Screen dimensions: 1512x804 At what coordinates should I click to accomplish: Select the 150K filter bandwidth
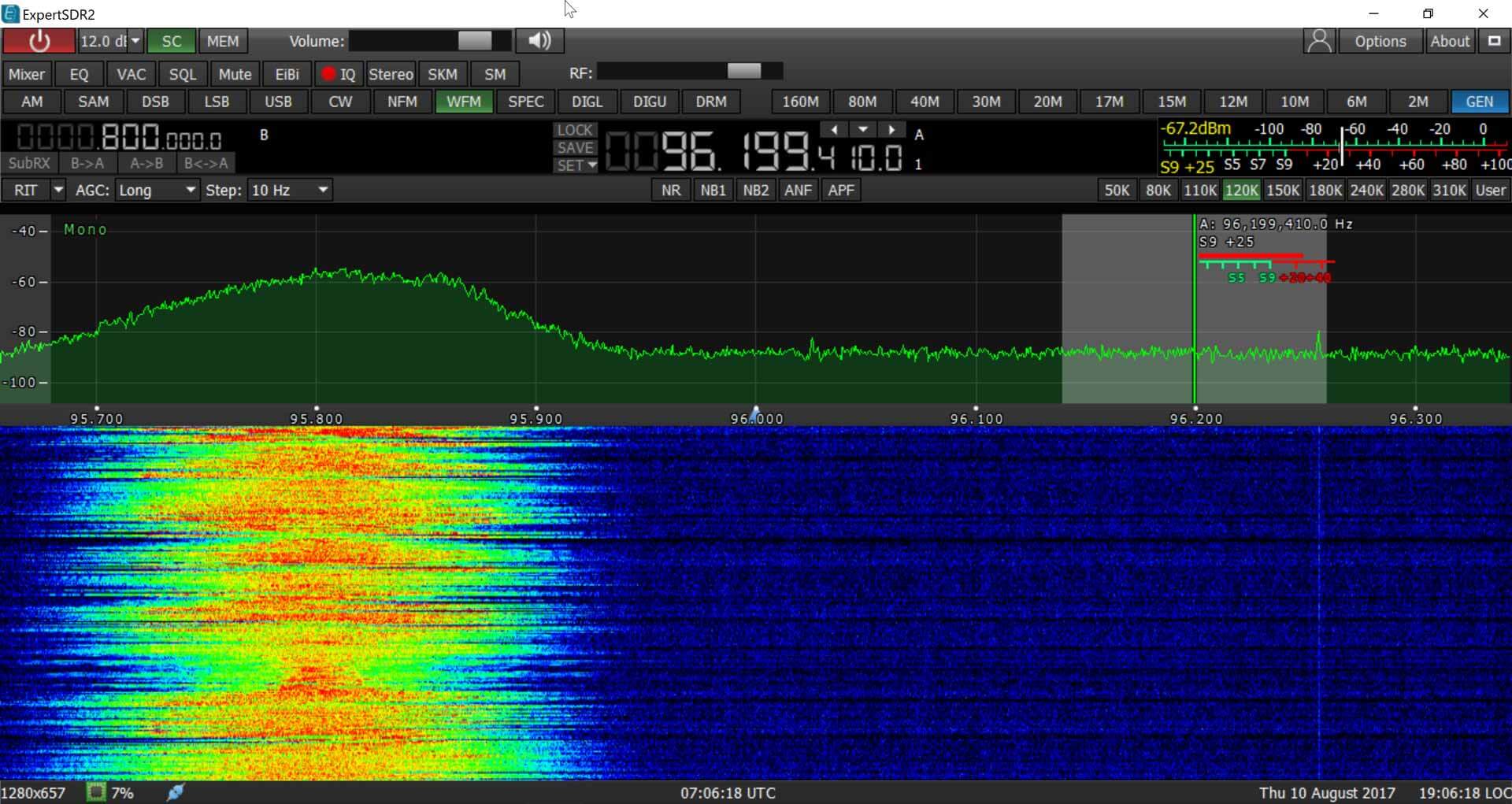(x=1283, y=190)
